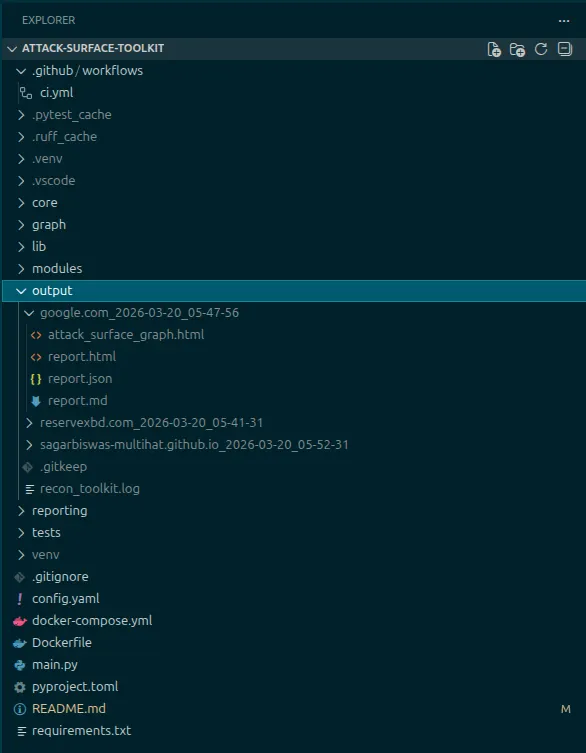
Task: Click the New File icon in explorer header
Action: (494, 49)
